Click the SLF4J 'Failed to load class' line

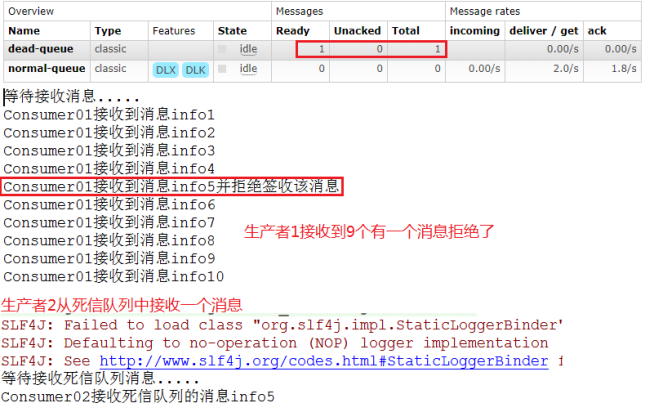tap(282, 325)
